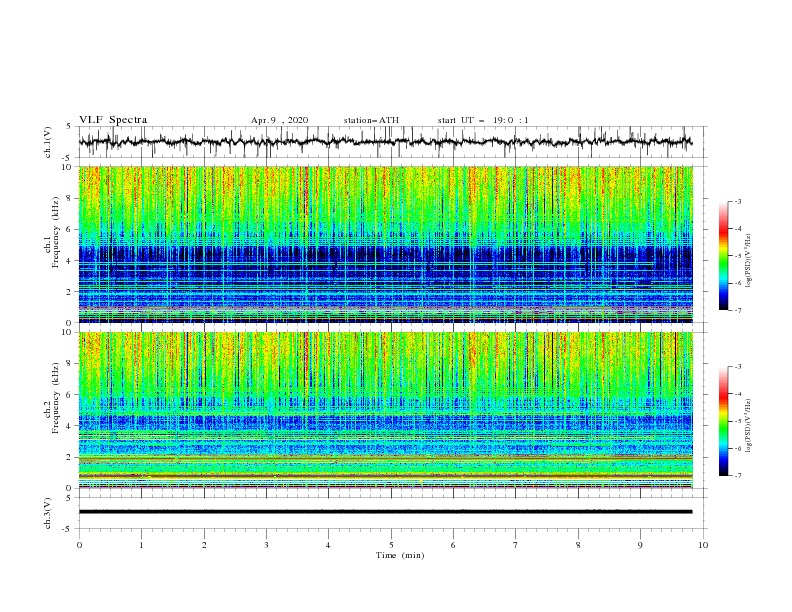Click the "-4" tick on ch.2 color bar

[737, 394]
